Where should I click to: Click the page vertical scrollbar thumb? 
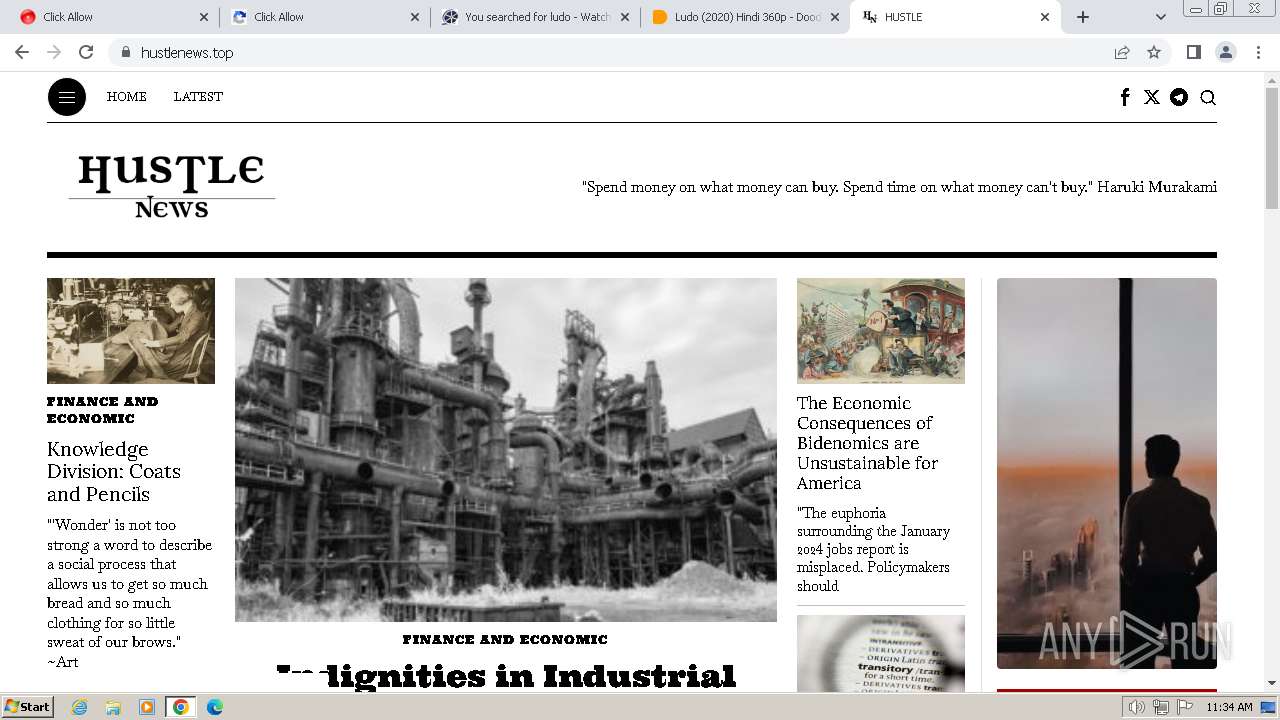(1272, 148)
